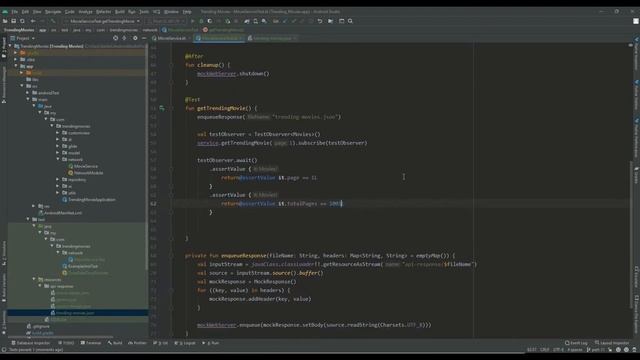Select .gitignore in the project tree
The image size is (640, 360).
click(x=38, y=326)
